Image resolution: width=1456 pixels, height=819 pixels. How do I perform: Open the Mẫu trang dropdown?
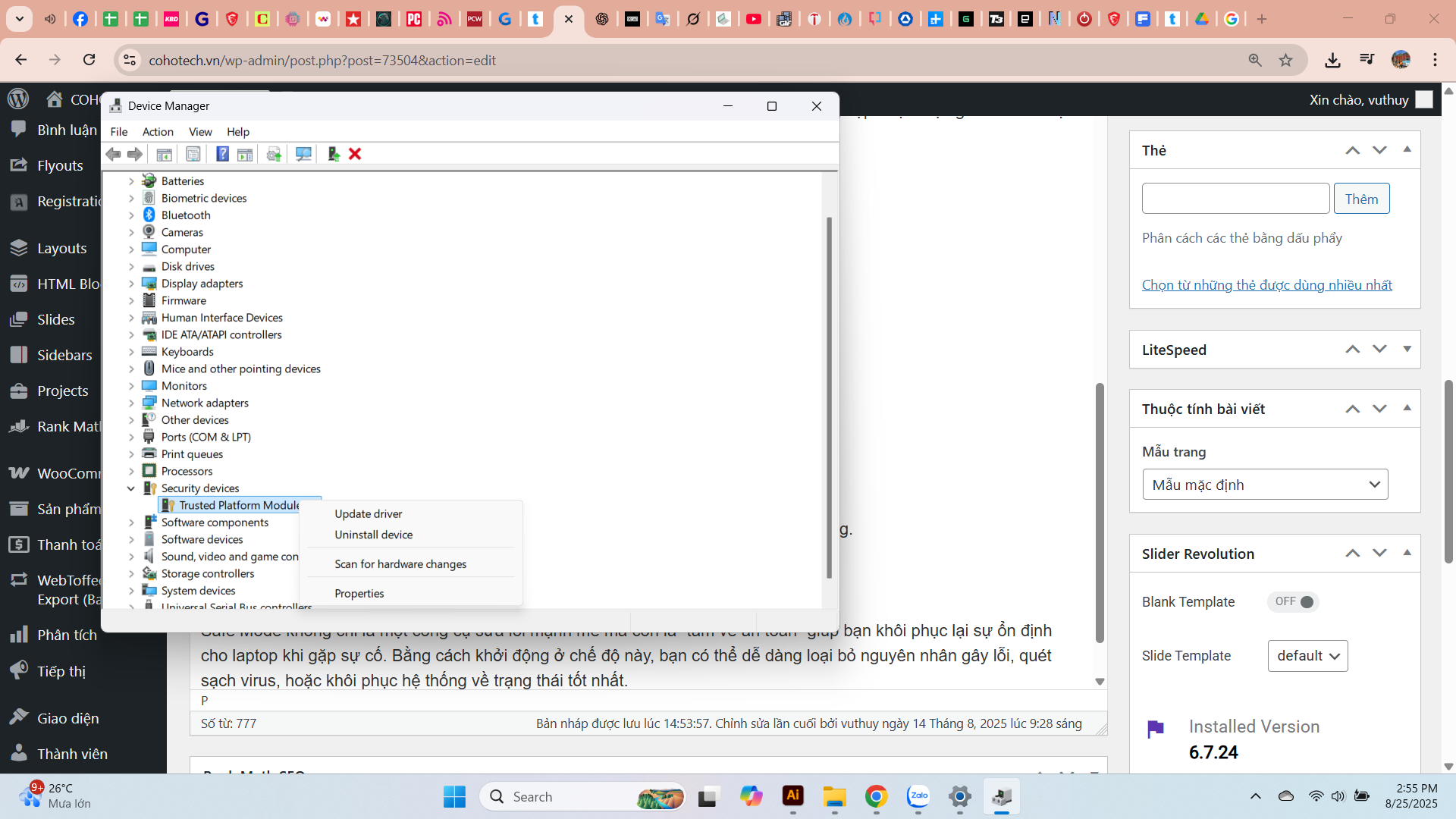(1264, 484)
